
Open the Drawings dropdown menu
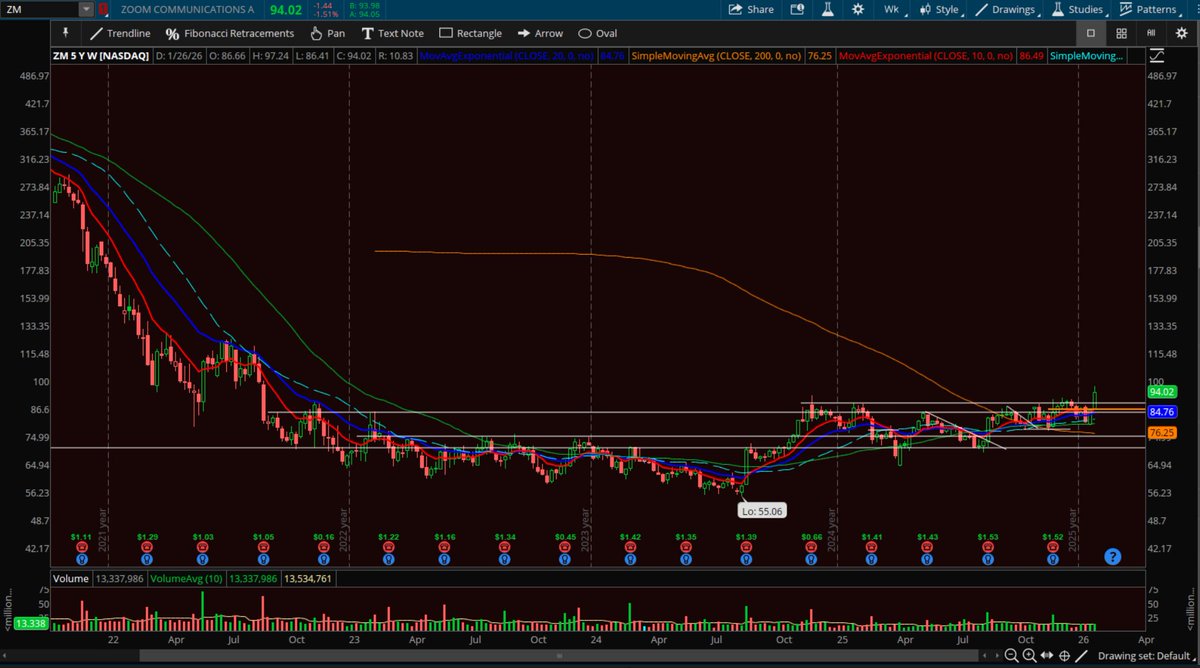tap(1010, 9)
